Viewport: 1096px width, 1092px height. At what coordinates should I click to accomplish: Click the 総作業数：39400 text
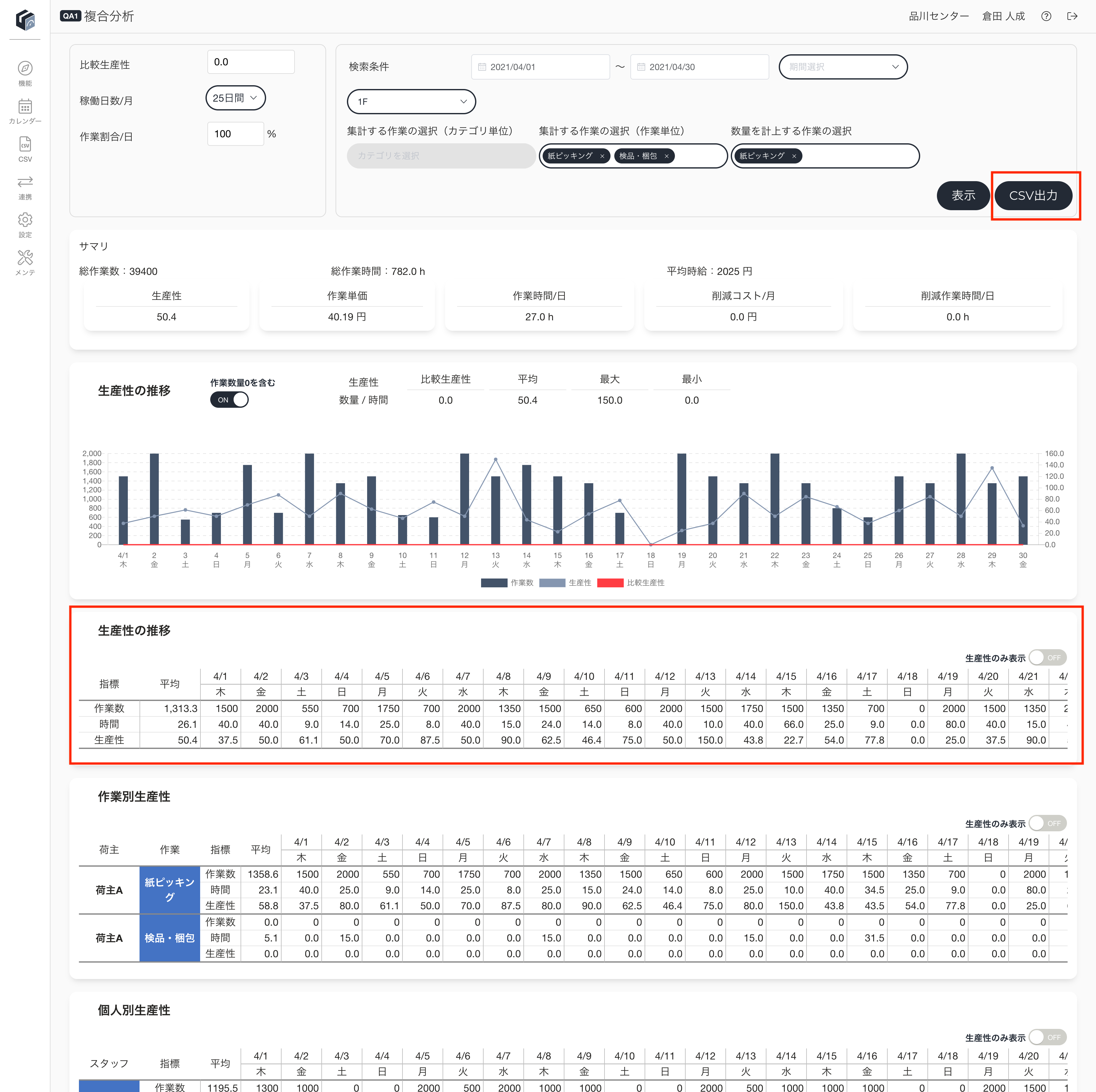[x=118, y=272]
